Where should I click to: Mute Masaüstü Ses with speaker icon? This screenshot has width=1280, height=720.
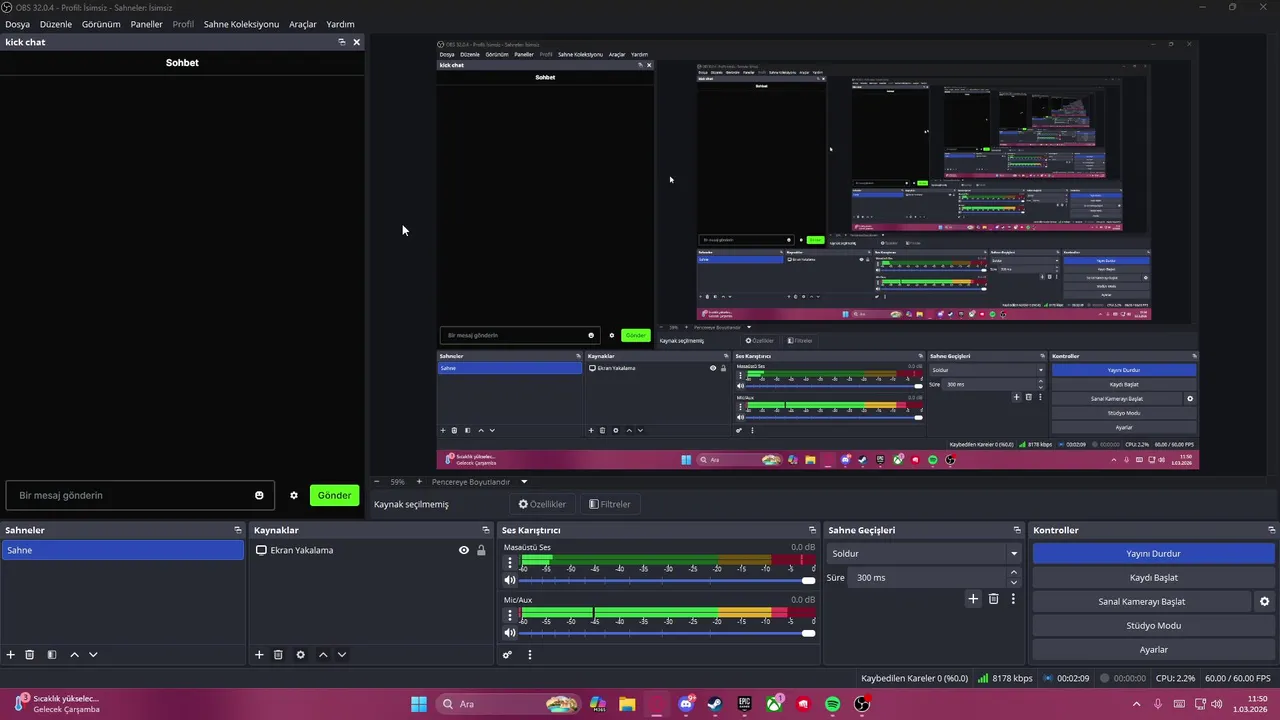coord(510,580)
